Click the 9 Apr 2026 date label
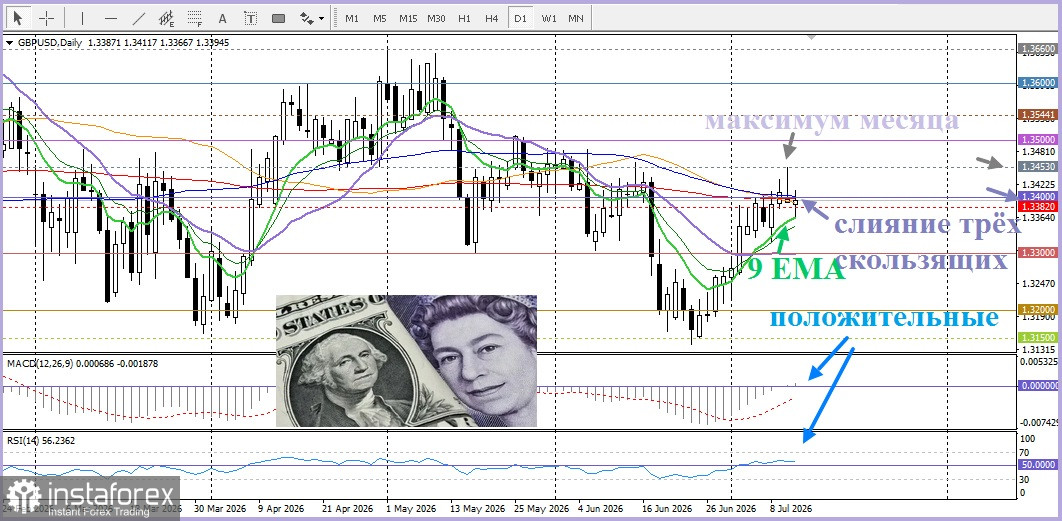1062x521 pixels. [281, 508]
